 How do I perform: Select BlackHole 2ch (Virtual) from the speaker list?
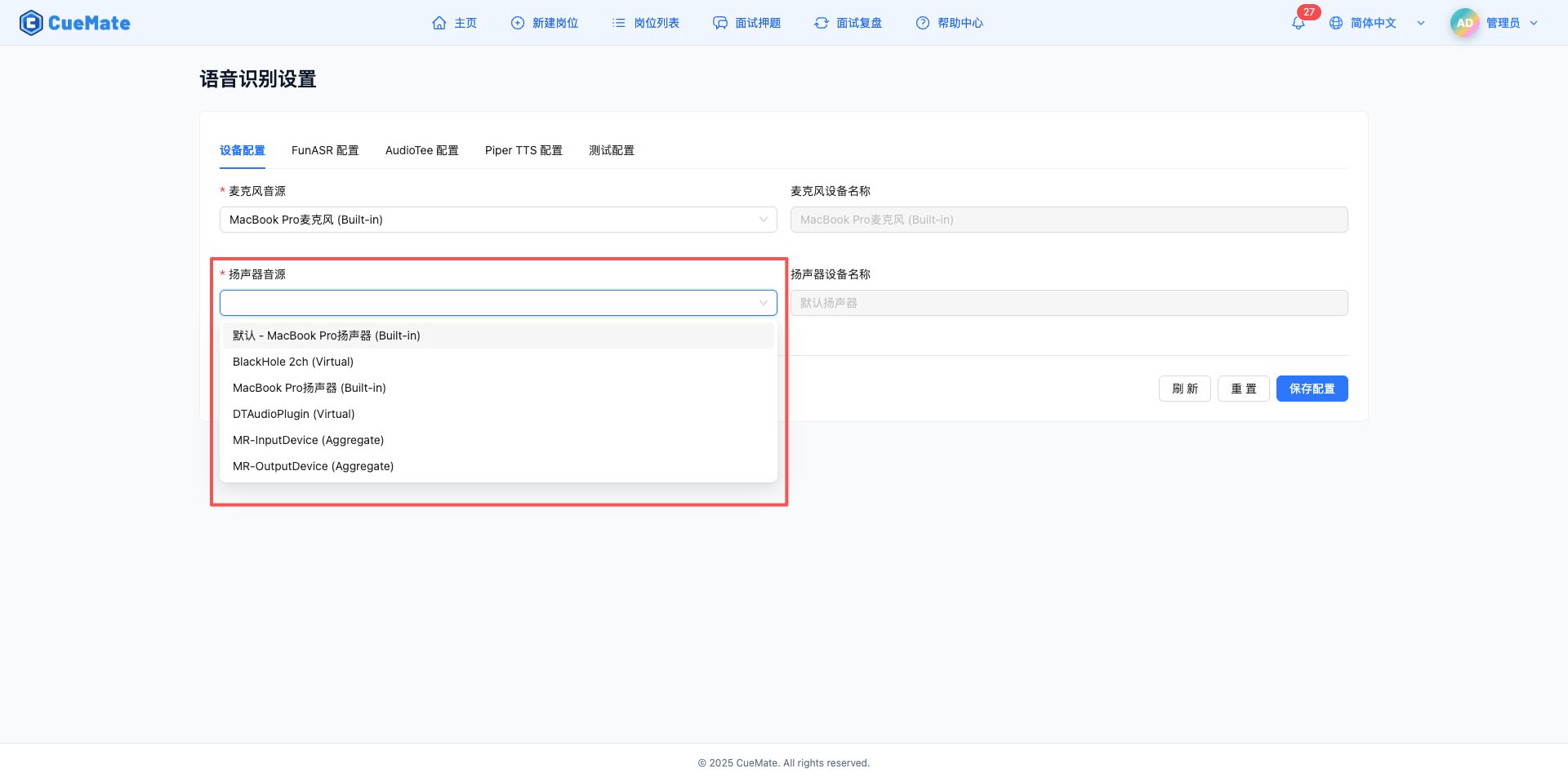pyautogui.click(x=292, y=361)
